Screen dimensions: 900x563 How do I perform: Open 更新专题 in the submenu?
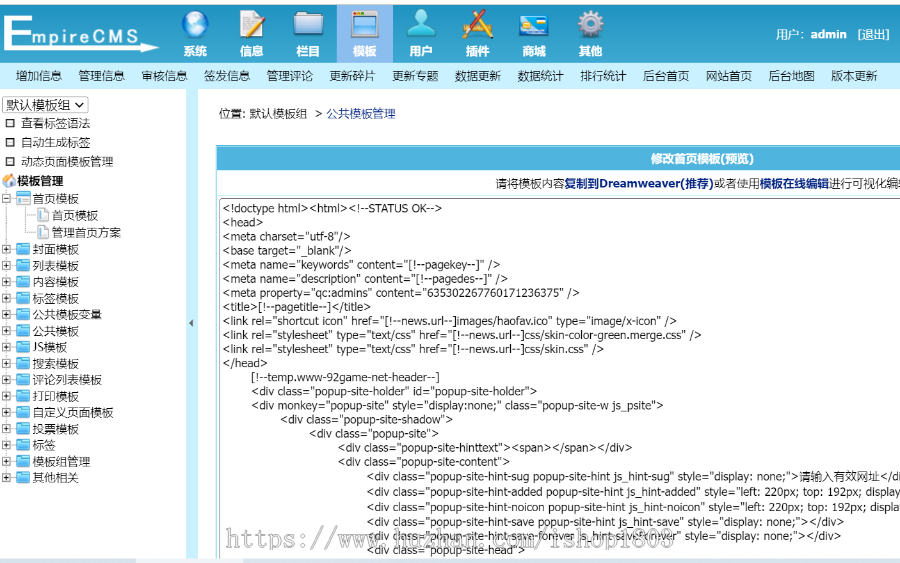coord(415,76)
